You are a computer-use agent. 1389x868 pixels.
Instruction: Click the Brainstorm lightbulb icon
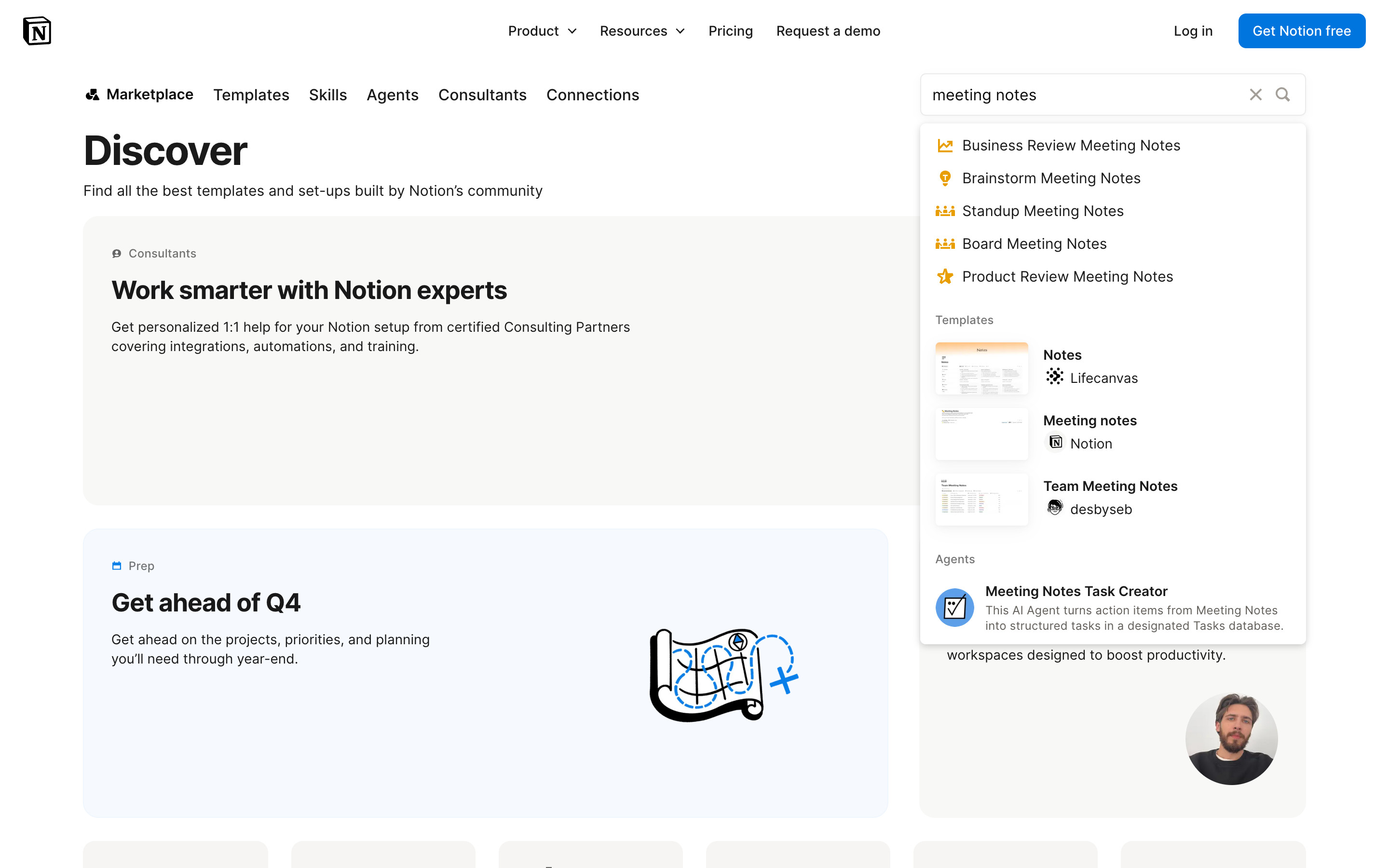(945, 178)
